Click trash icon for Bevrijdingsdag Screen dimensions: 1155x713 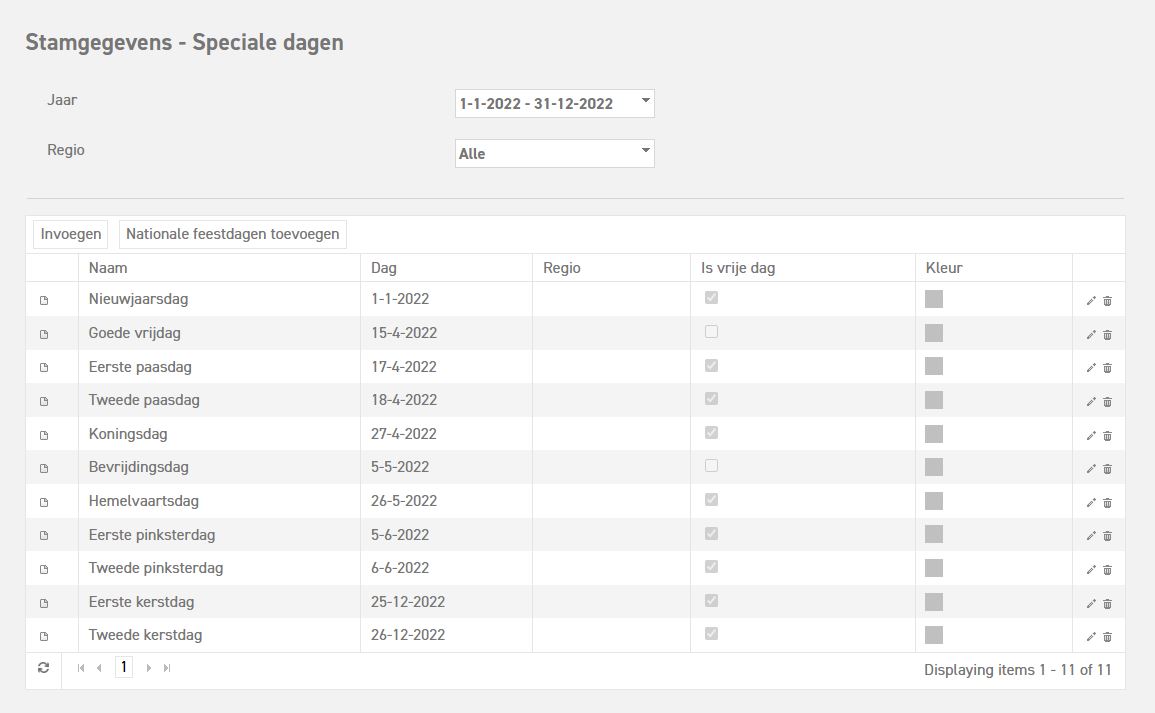click(1107, 469)
